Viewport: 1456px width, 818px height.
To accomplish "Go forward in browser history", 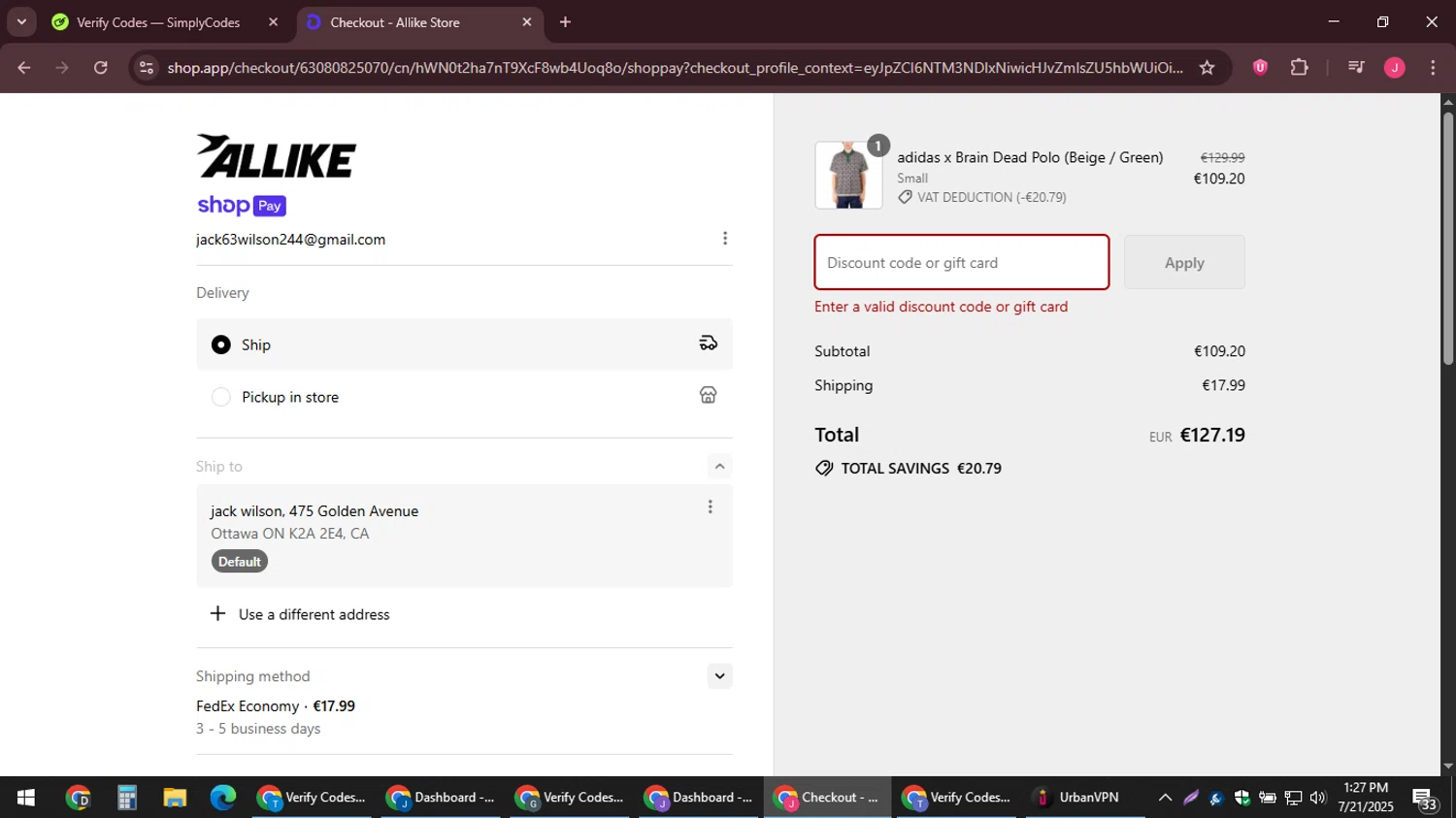I will point(62,67).
